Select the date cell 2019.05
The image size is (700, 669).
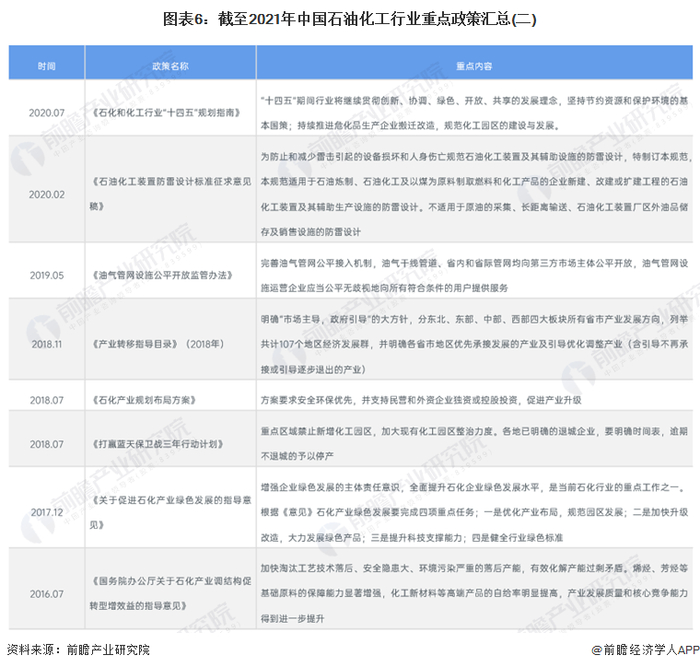click(47, 275)
